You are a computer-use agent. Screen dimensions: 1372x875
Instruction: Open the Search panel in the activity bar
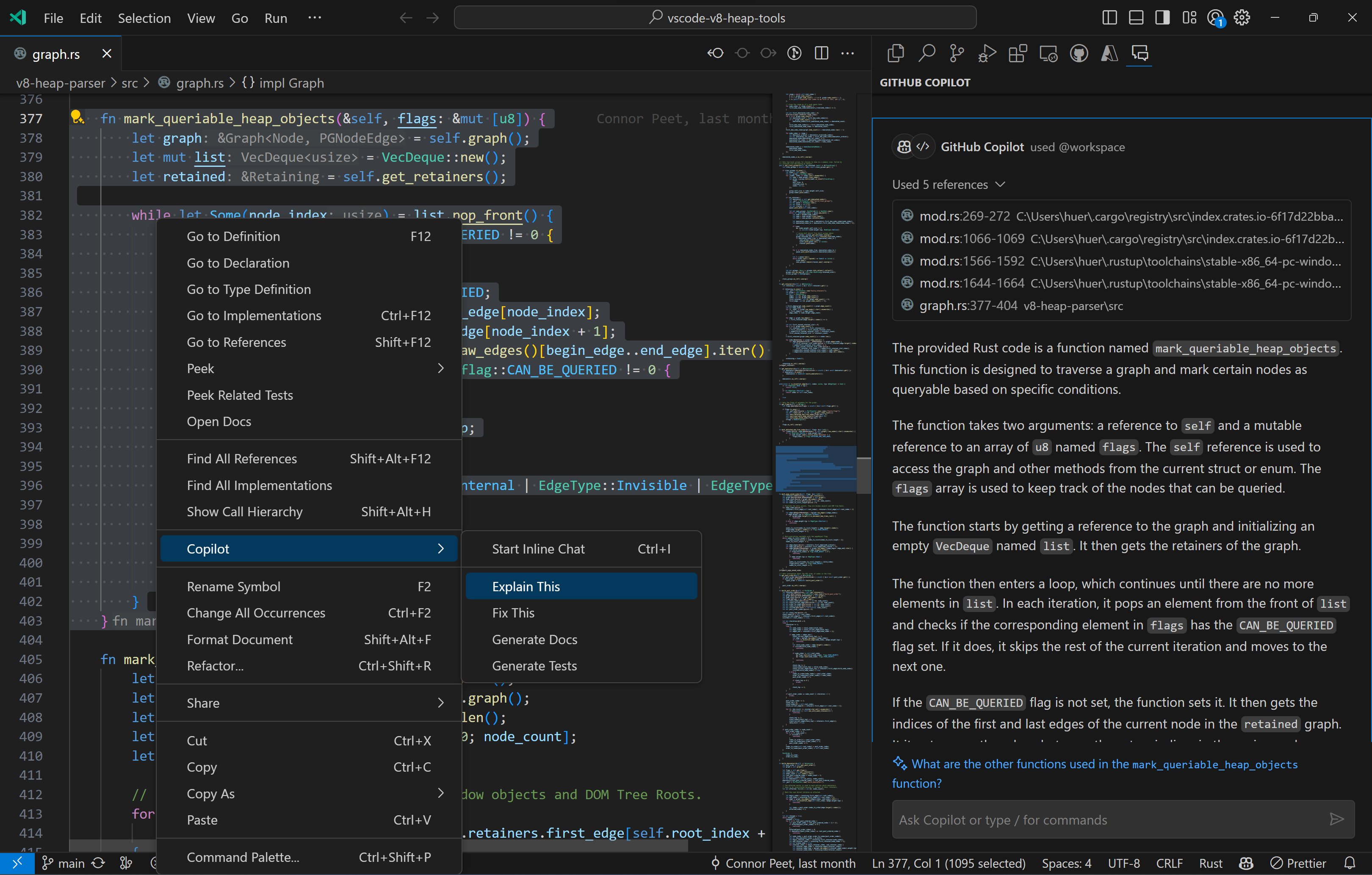pos(927,53)
